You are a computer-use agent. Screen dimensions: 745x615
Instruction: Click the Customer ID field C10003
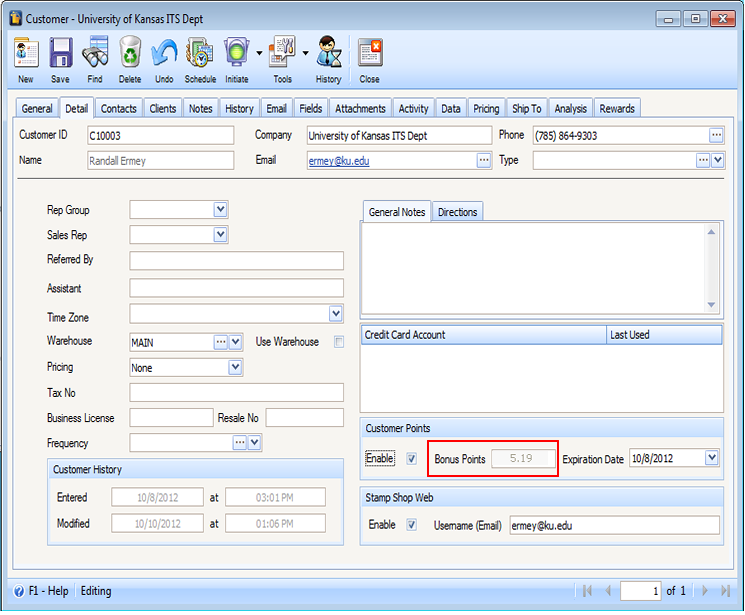161,135
